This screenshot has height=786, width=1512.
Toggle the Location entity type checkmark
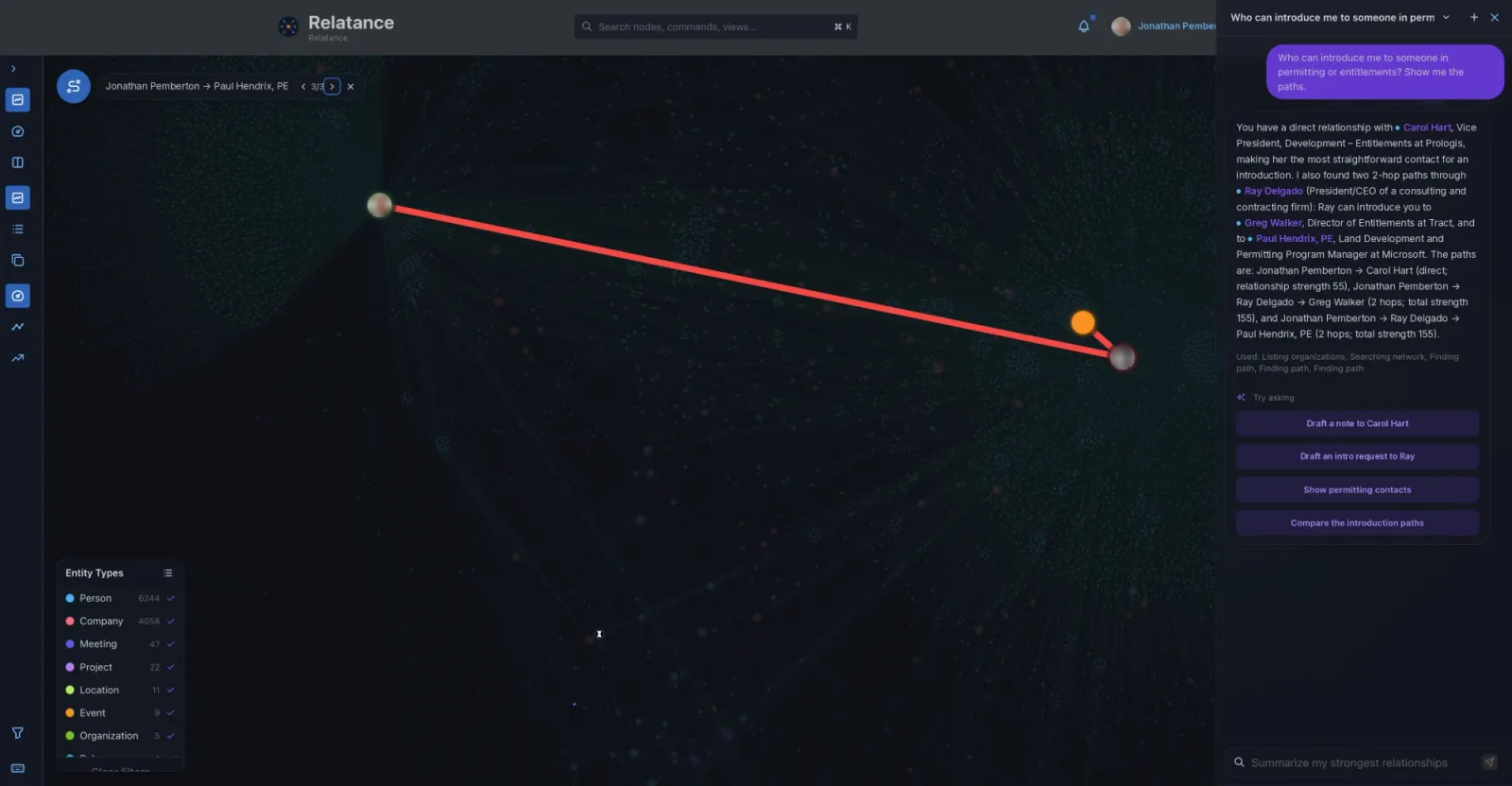(x=171, y=690)
